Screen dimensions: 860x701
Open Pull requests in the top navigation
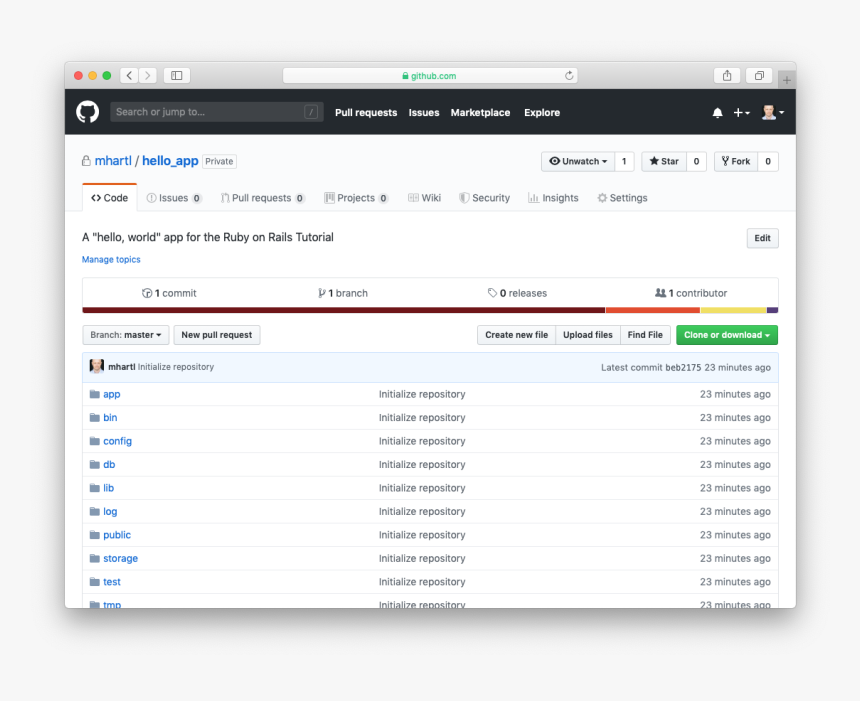click(x=366, y=112)
